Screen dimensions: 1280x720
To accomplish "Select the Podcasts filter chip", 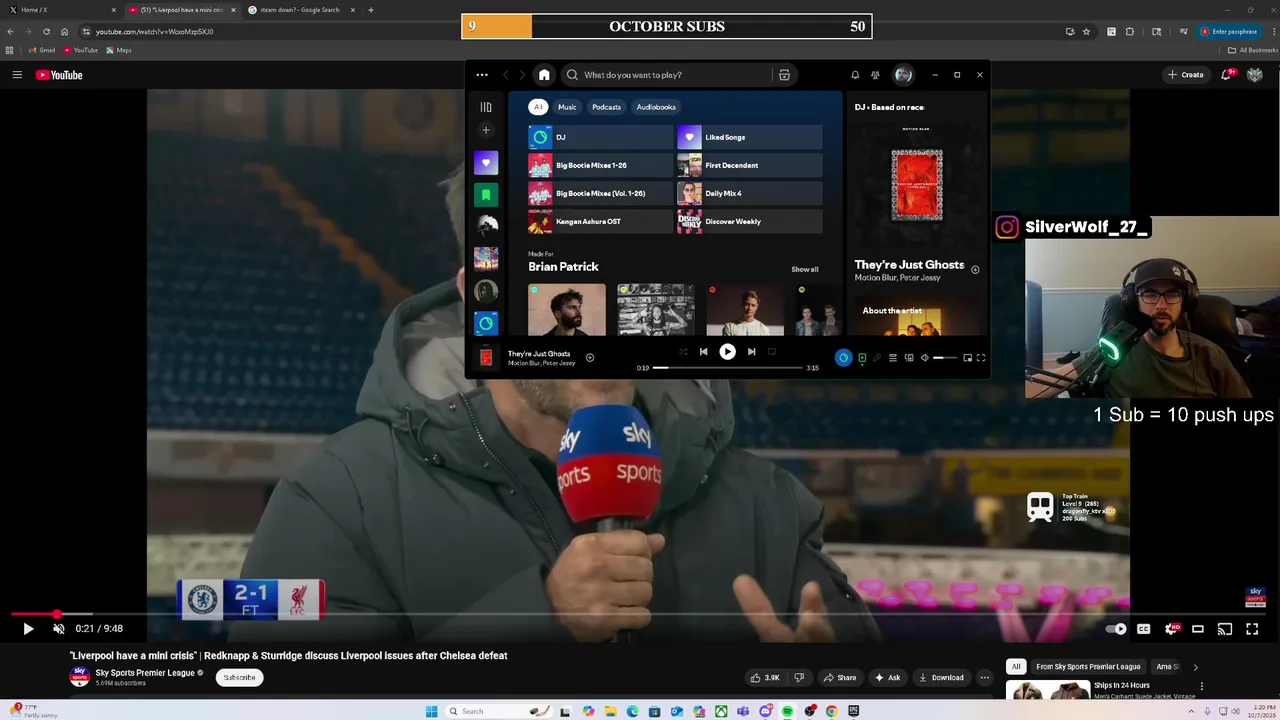I will point(606,107).
